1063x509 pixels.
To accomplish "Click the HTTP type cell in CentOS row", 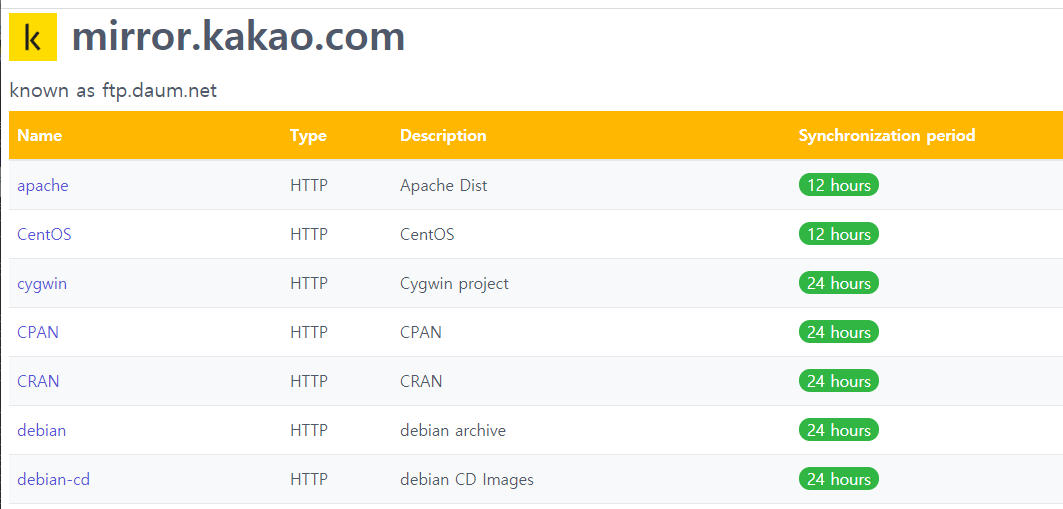I will click(309, 235).
